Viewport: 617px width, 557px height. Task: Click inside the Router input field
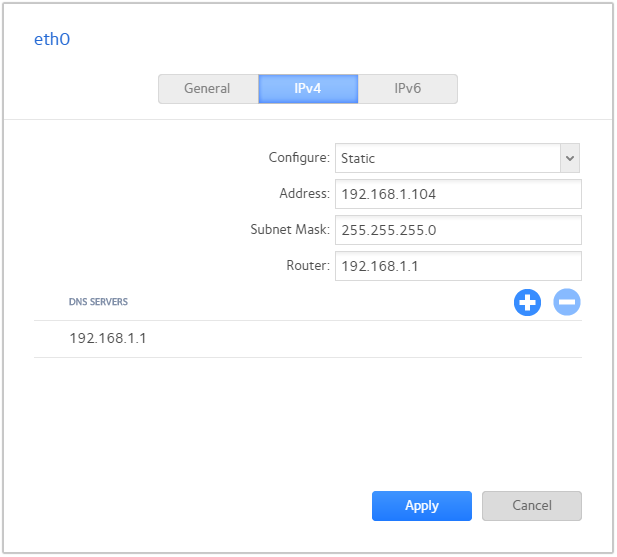tap(458, 266)
